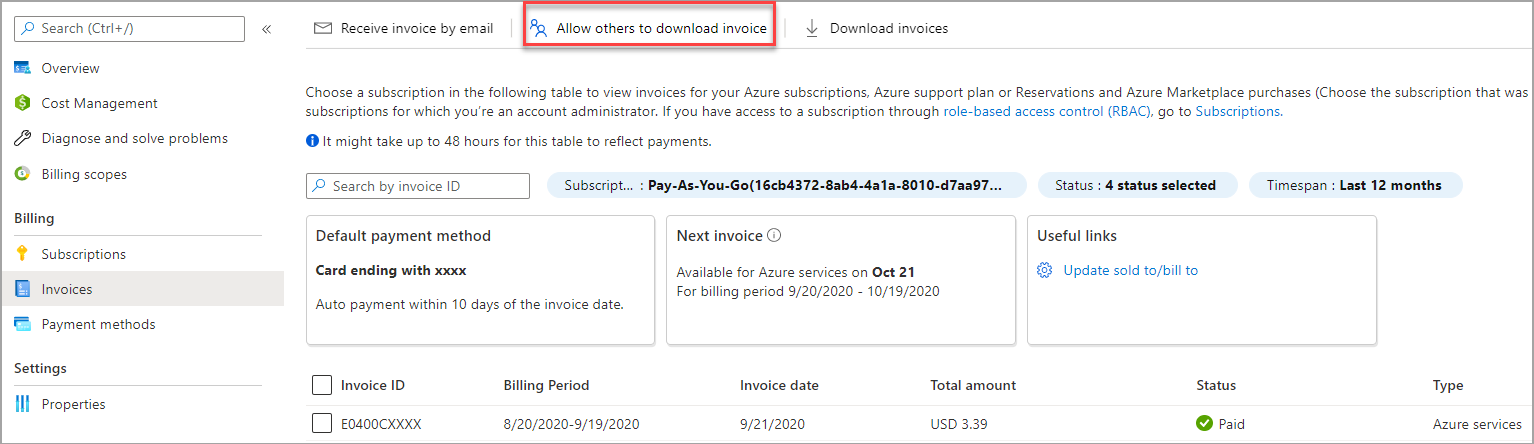Collapse the sidebar with the double chevron
1534x444 pixels.
click(x=267, y=29)
